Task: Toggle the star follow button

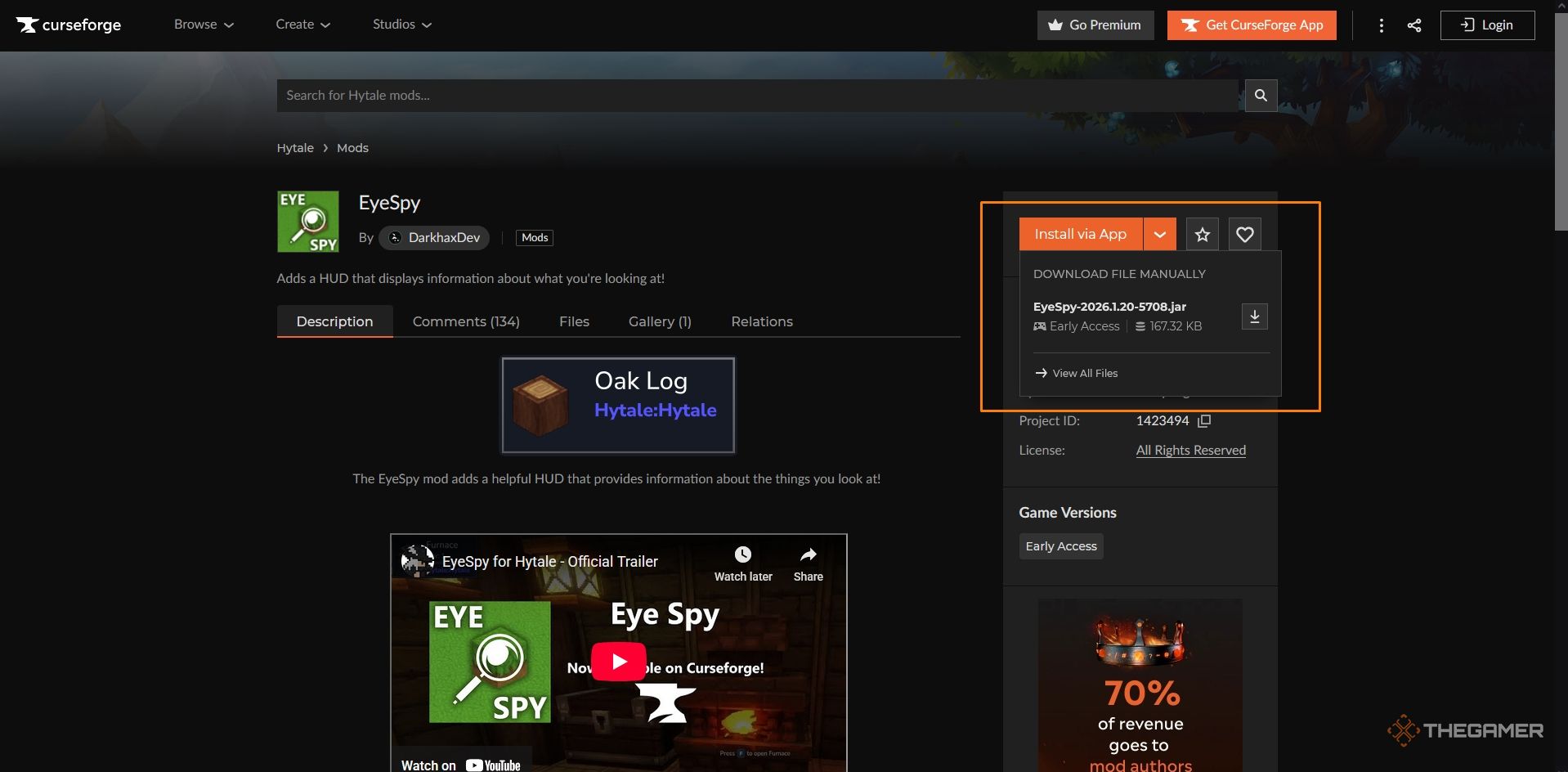Action: pyautogui.click(x=1202, y=235)
